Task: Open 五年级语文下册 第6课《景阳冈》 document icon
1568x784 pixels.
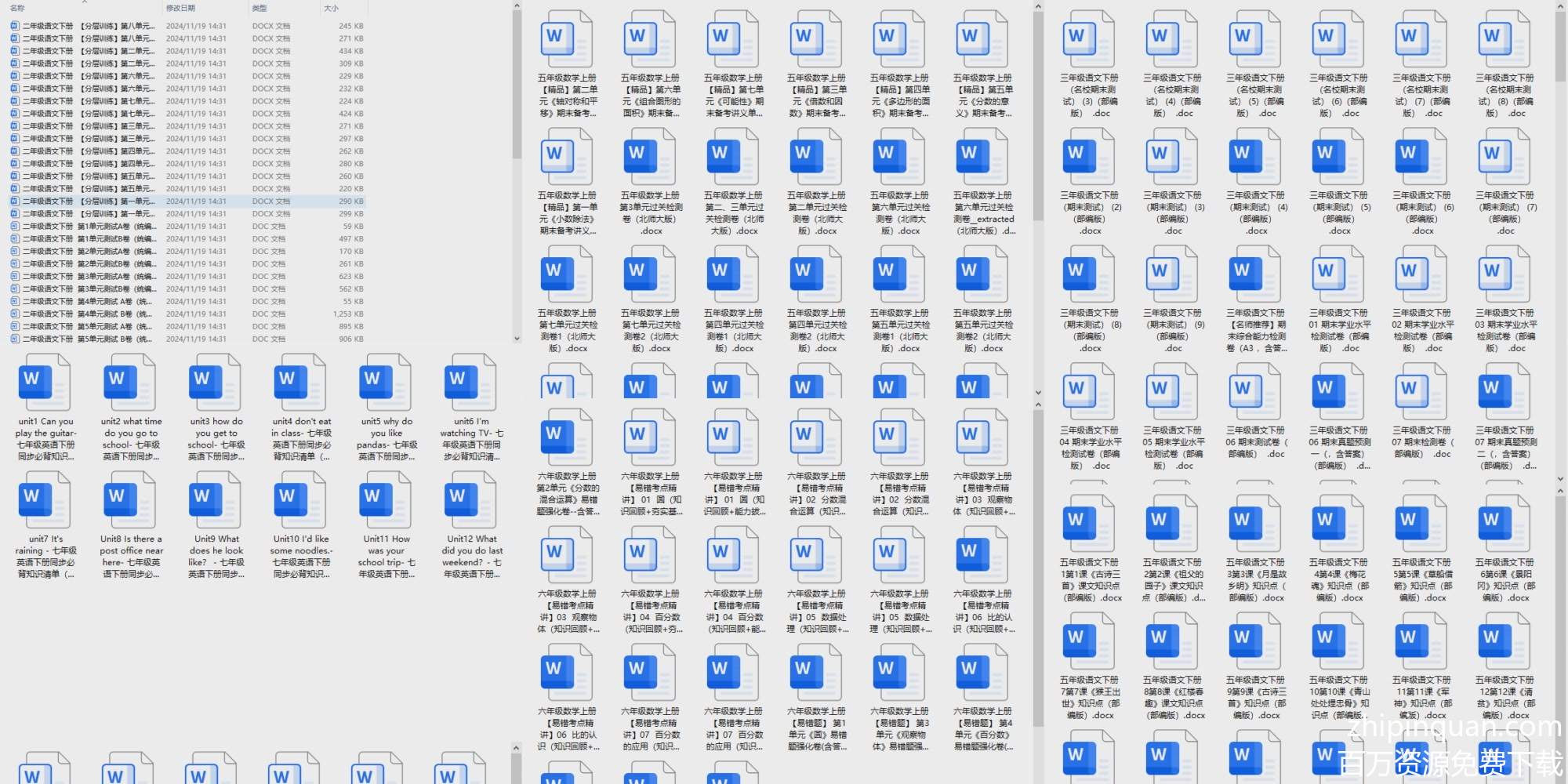Action: coord(1505,523)
